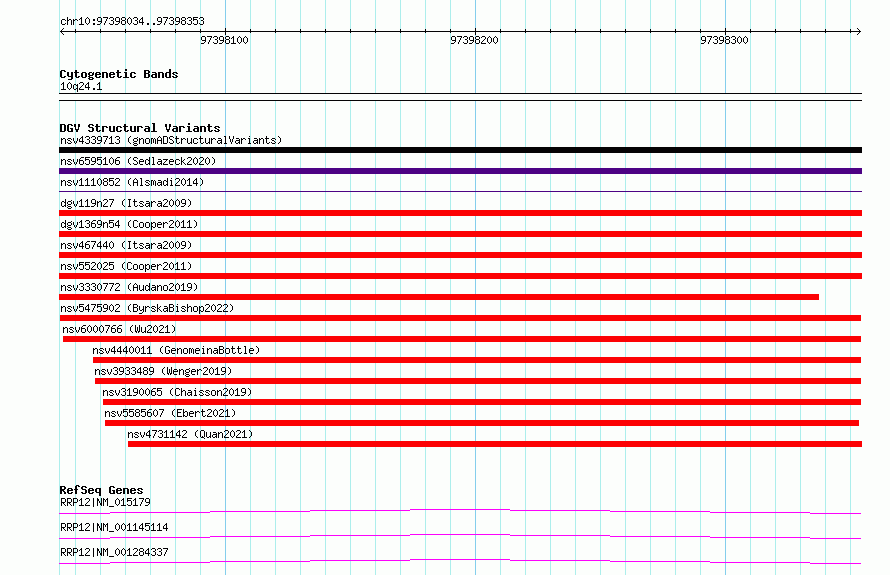The width and height of the screenshot is (890, 575).
Task: Select the red nsv6000766 variant bar
Action: (462, 339)
